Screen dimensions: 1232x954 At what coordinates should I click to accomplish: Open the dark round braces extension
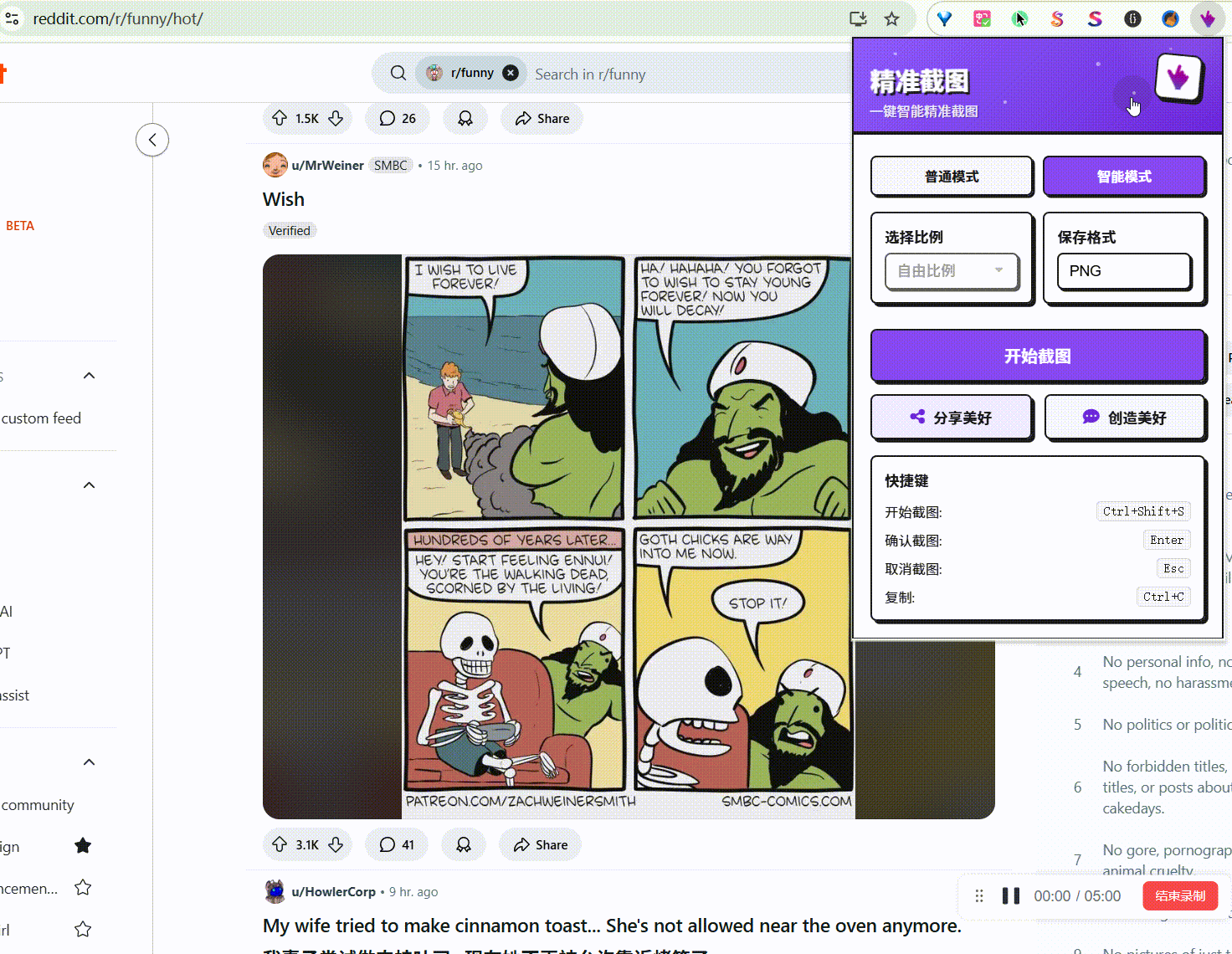coord(1132,18)
